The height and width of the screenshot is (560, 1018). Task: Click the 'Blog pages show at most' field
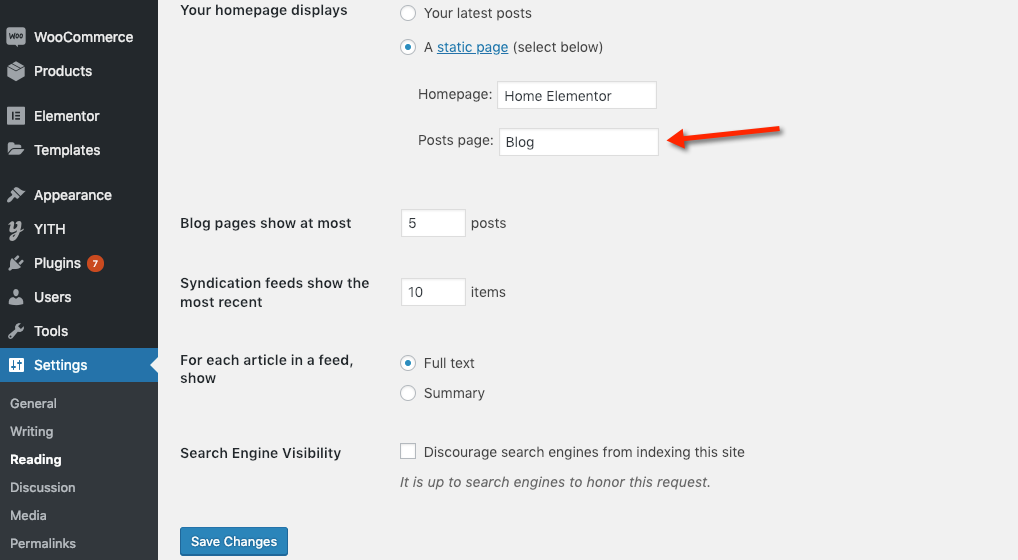(433, 223)
